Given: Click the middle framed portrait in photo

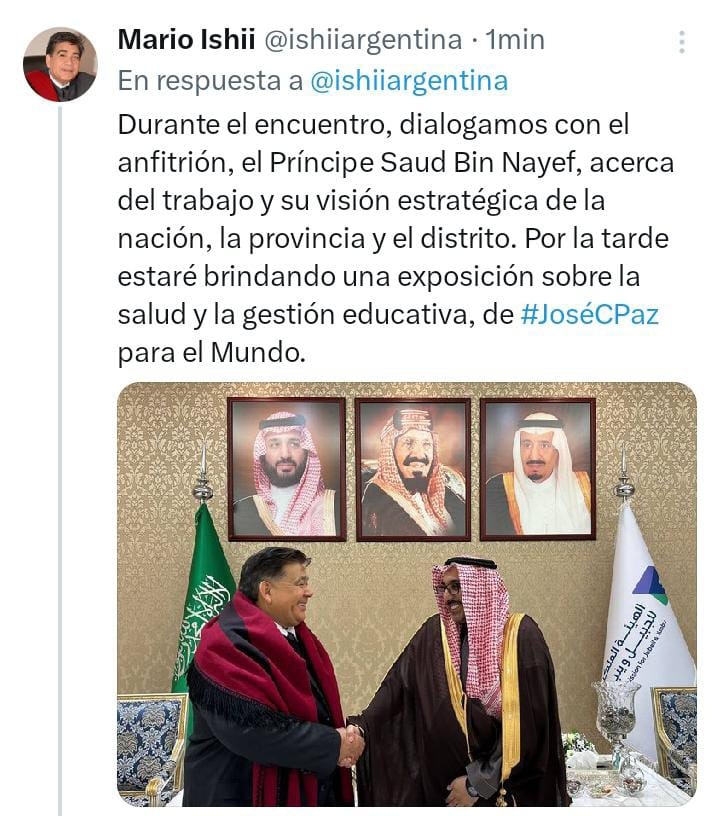Looking at the screenshot, I should pyautogui.click(x=413, y=469).
